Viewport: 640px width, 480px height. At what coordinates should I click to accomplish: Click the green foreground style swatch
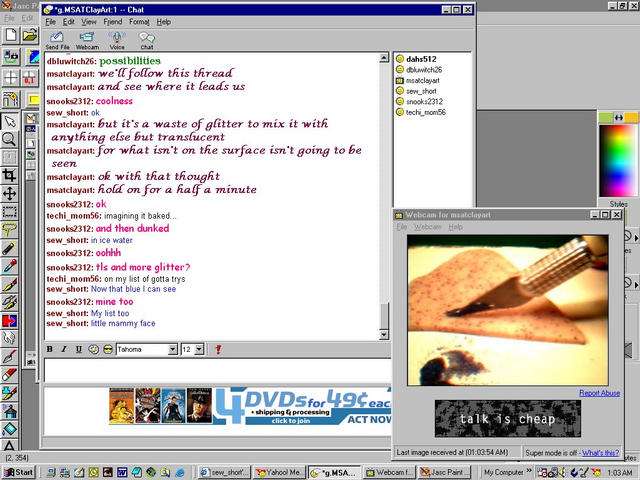pyautogui.click(x=605, y=118)
